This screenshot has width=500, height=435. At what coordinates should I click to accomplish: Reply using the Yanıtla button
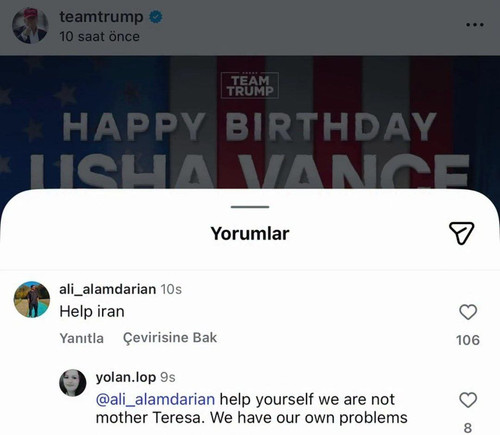(82, 338)
